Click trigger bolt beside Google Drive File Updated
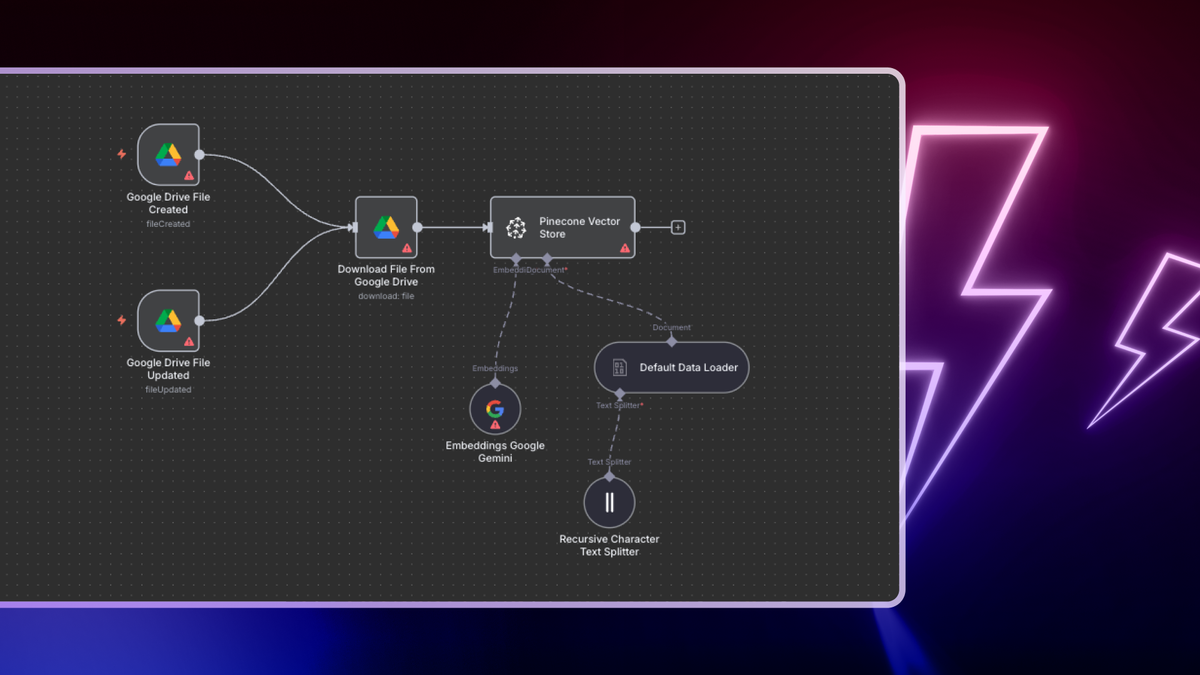The image size is (1200, 675). [122, 320]
